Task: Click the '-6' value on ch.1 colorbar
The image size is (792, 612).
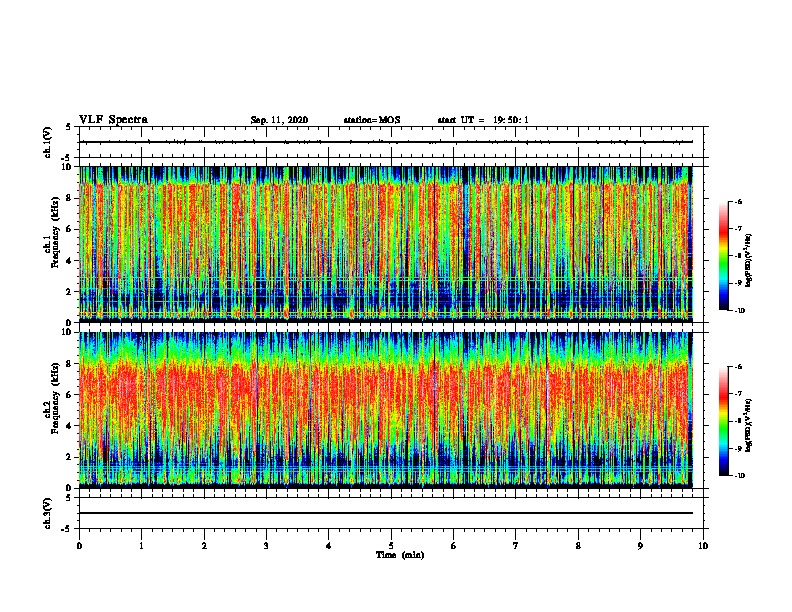Action: click(738, 202)
